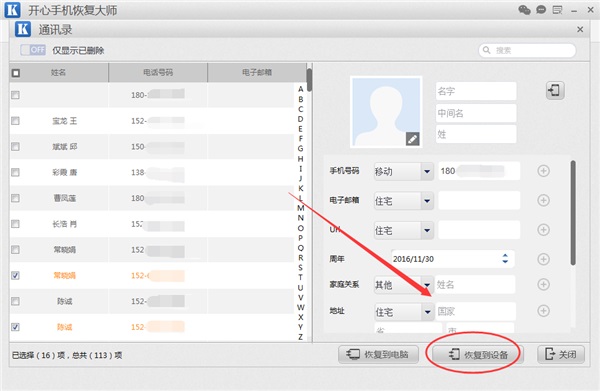The width and height of the screenshot is (600, 391).
Task: Jump to letter A in index
Action: coord(300,89)
